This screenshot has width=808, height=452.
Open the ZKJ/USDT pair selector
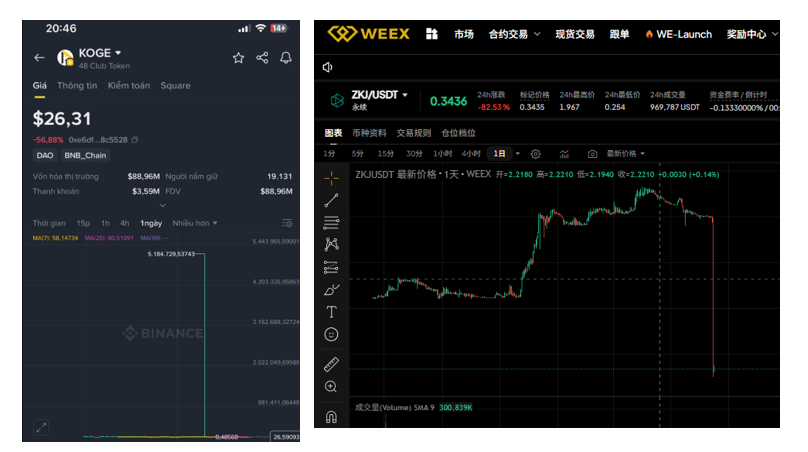pyautogui.click(x=380, y=95)
